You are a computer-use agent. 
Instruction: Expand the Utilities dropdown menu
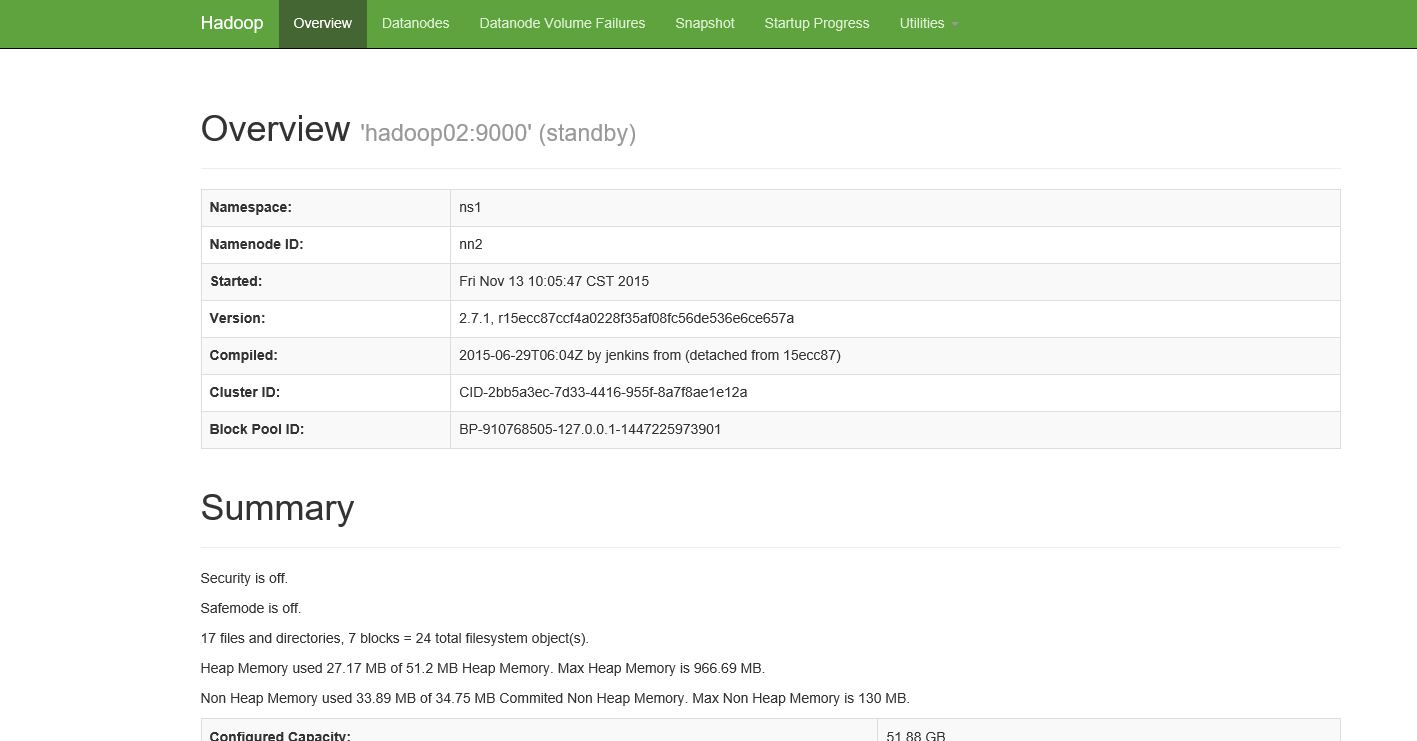pos(928,23)
